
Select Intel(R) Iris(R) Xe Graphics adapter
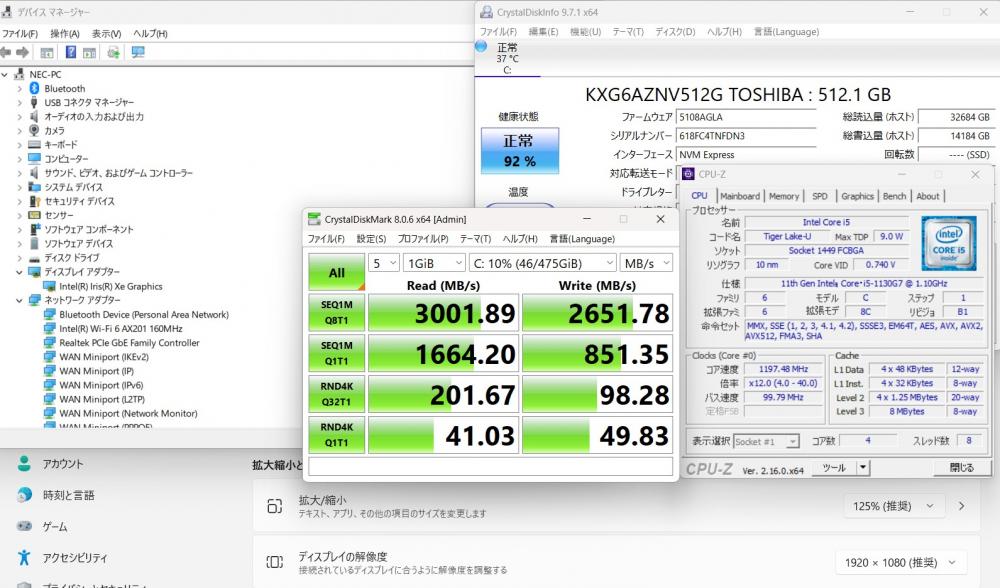(110, 286)
